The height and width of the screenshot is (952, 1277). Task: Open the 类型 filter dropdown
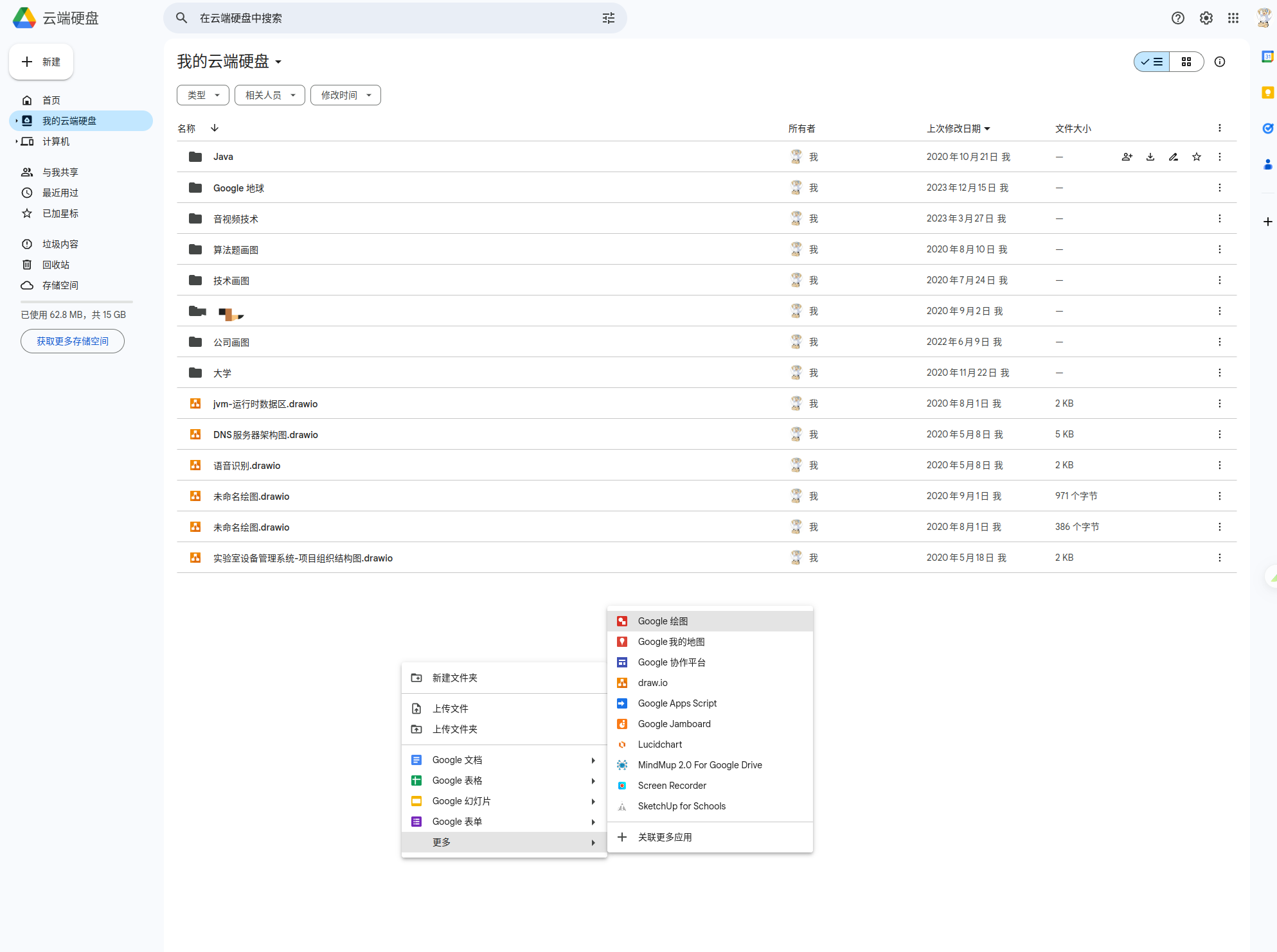(x=203, y=95)
